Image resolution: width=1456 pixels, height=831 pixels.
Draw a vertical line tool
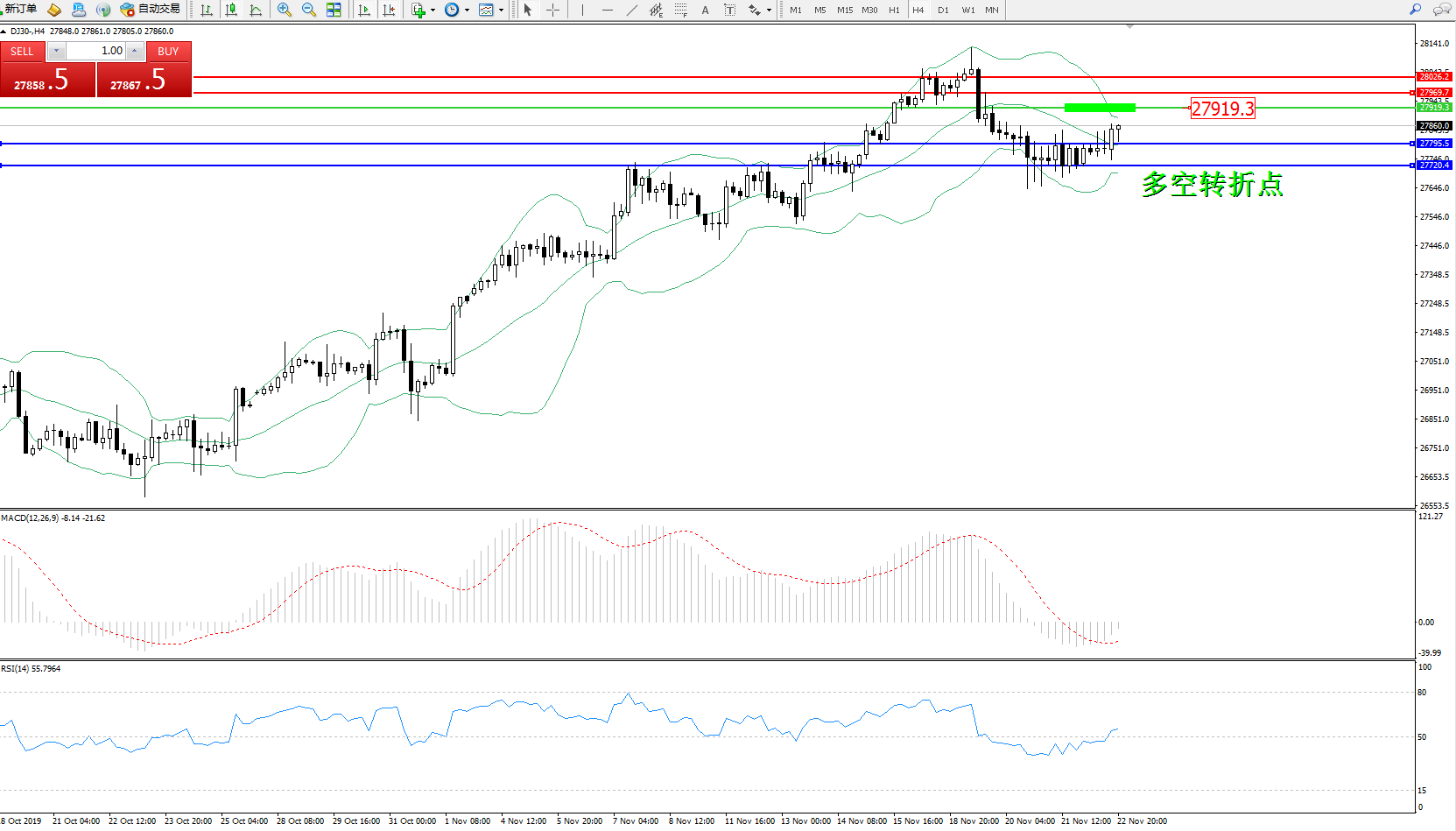point(582,10)
